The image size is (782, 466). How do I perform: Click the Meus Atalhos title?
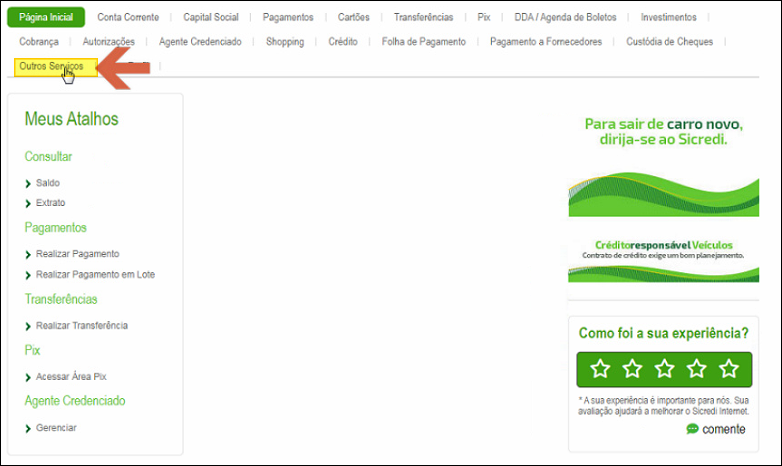pyautogui.click(x=72, y=119)
